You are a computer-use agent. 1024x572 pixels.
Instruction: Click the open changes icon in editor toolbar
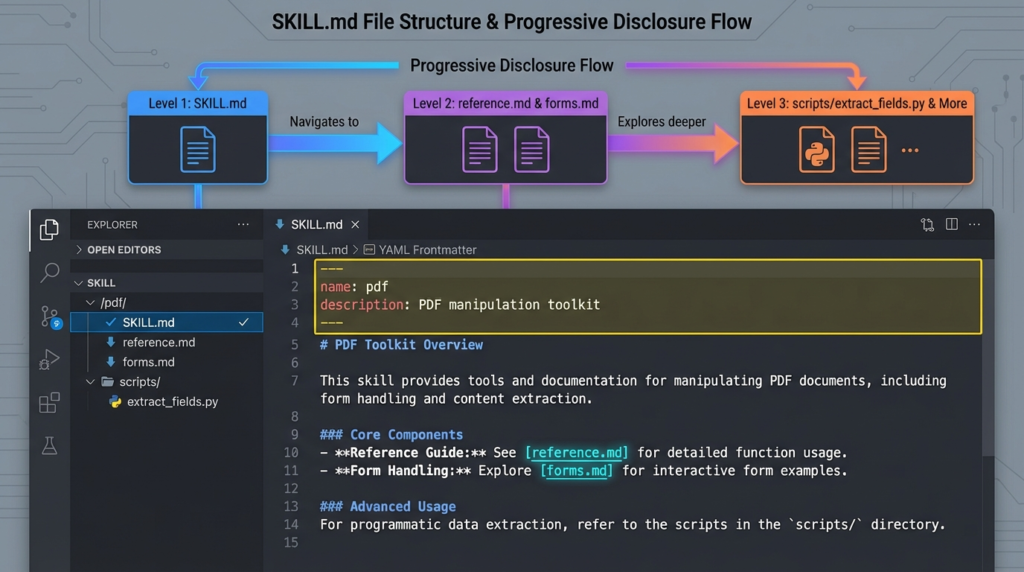(x=927, y=225)
